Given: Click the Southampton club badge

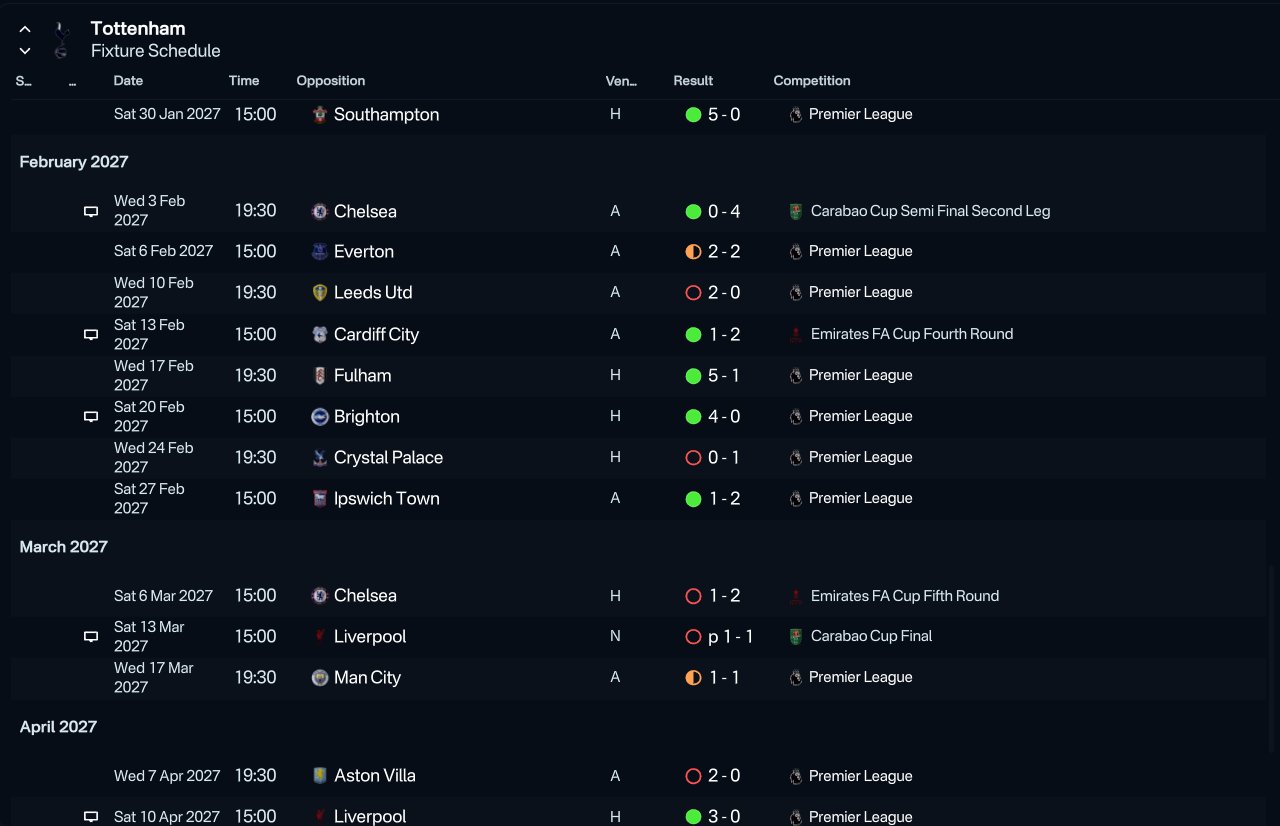Looking at the screenshot, I should [x=319, y=114].
